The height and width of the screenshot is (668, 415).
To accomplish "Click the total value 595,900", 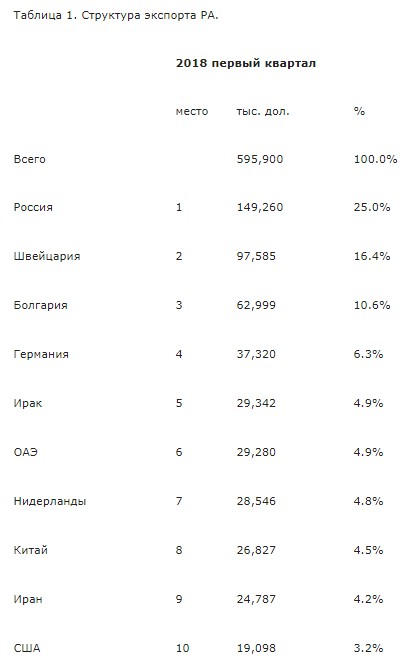I will pos(260,159).
